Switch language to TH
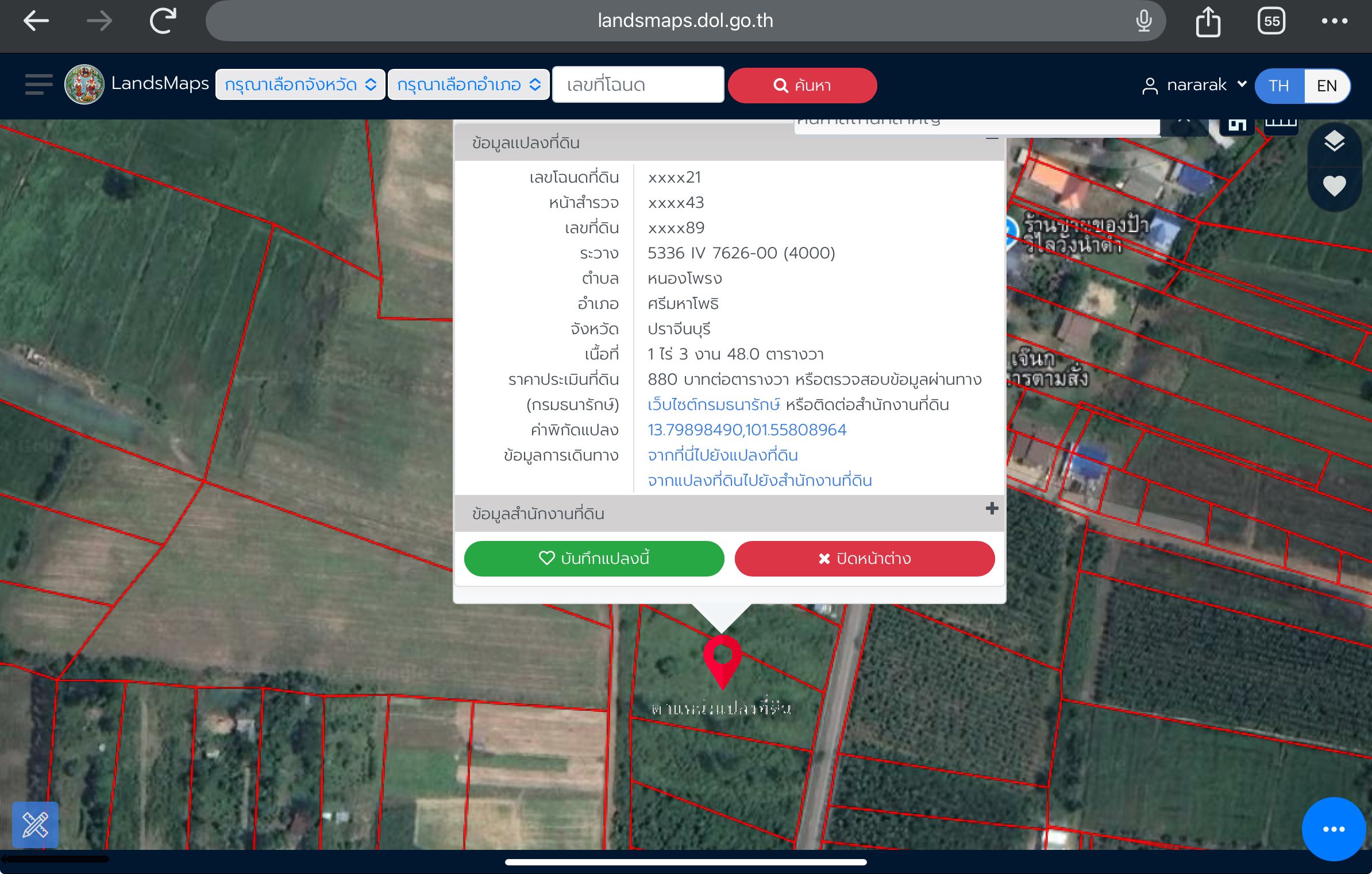The width and height of the screenshot is (1372, 874). point(1279,86)
